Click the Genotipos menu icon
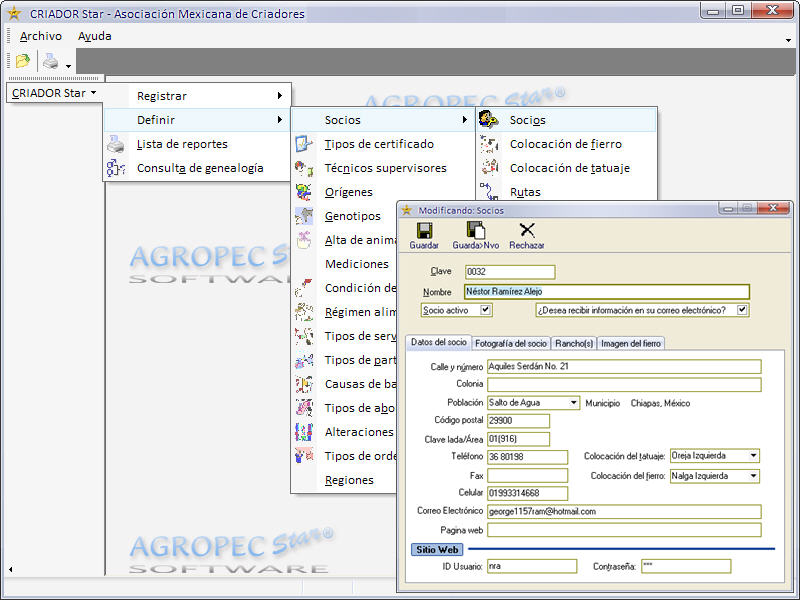 304,216
